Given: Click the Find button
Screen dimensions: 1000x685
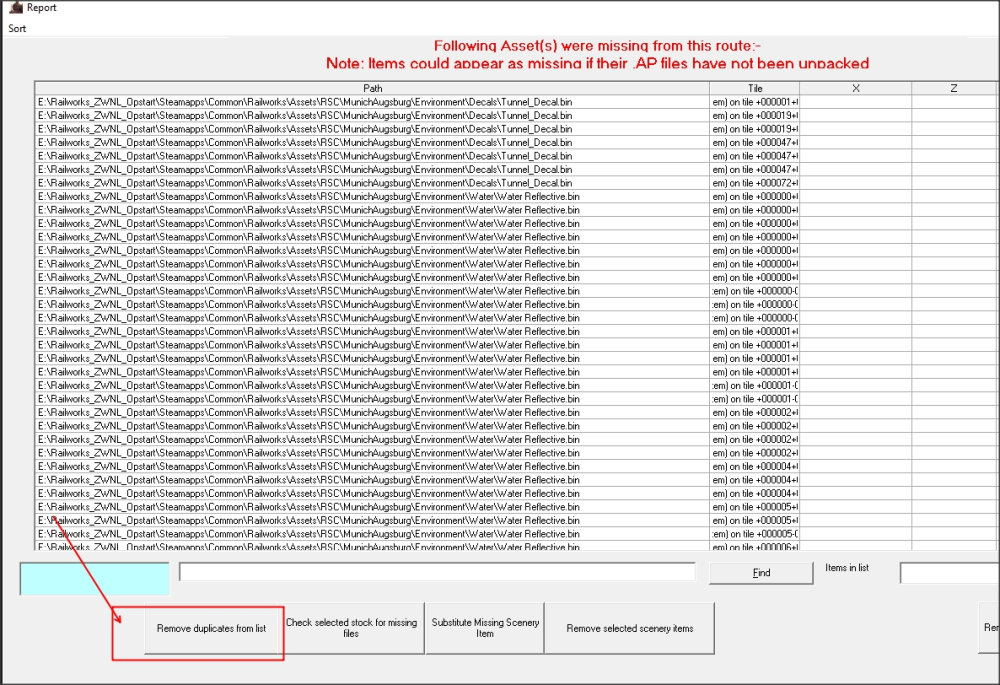Looking at the screenshot, I should tap(761, 573).
